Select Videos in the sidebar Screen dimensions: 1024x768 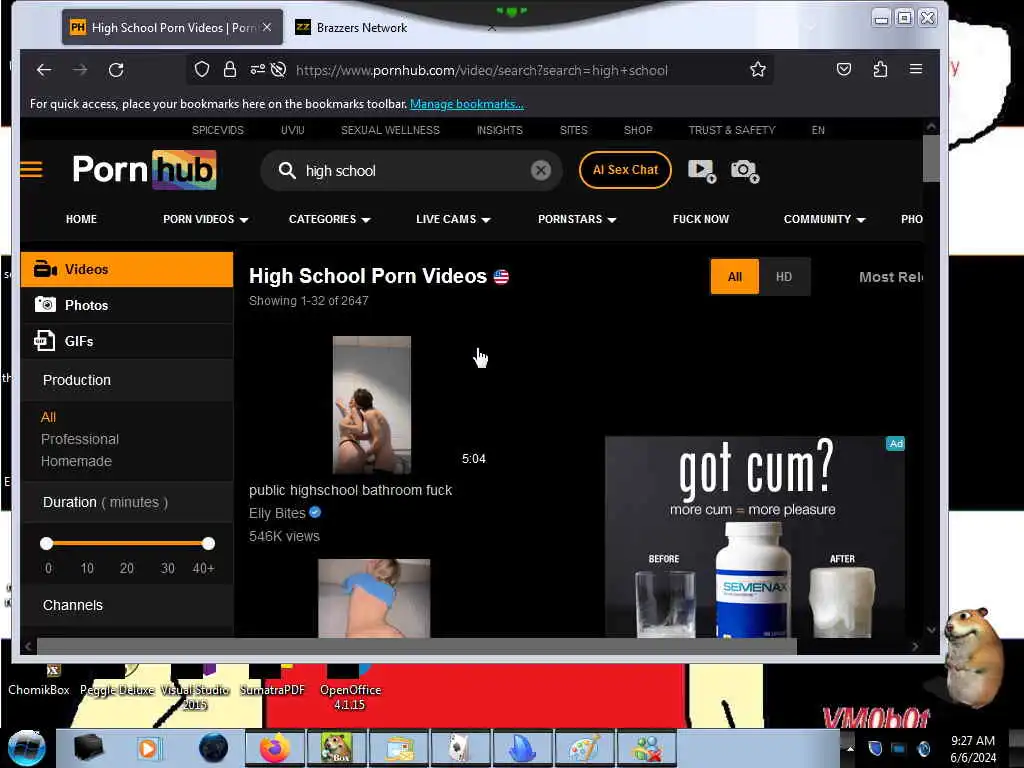click(x=127, y=269)
